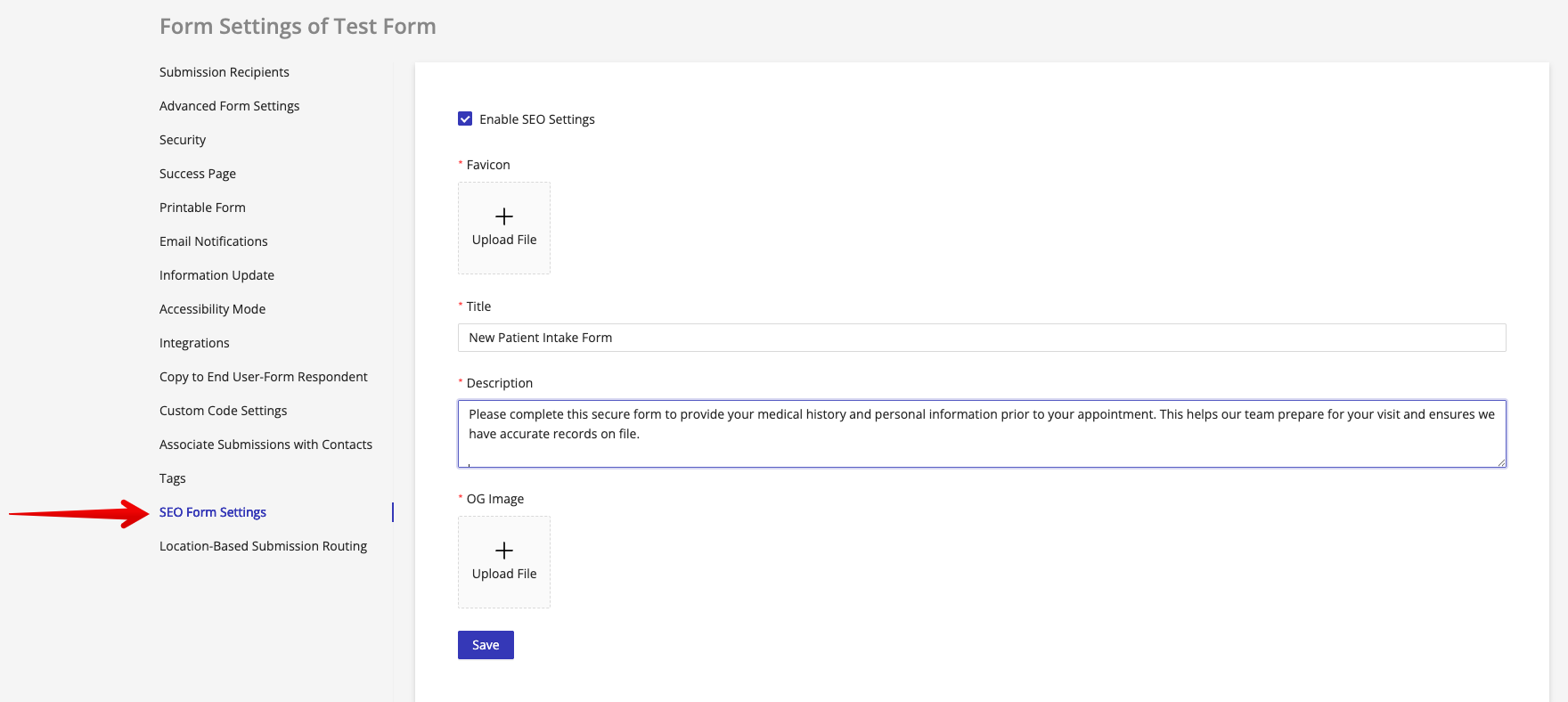The height and width of the screenshot is (702, 1568).
Task: Navigate to Email Notifications
Action: click(x=214, y=241)
